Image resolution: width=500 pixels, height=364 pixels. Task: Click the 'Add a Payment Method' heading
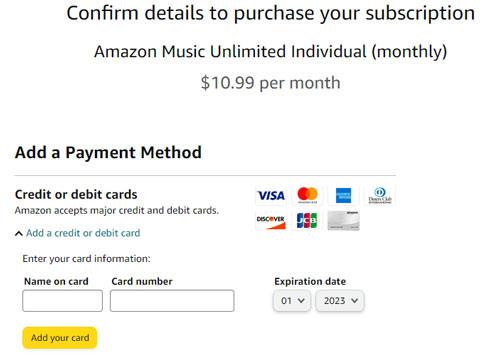point(108,153)
